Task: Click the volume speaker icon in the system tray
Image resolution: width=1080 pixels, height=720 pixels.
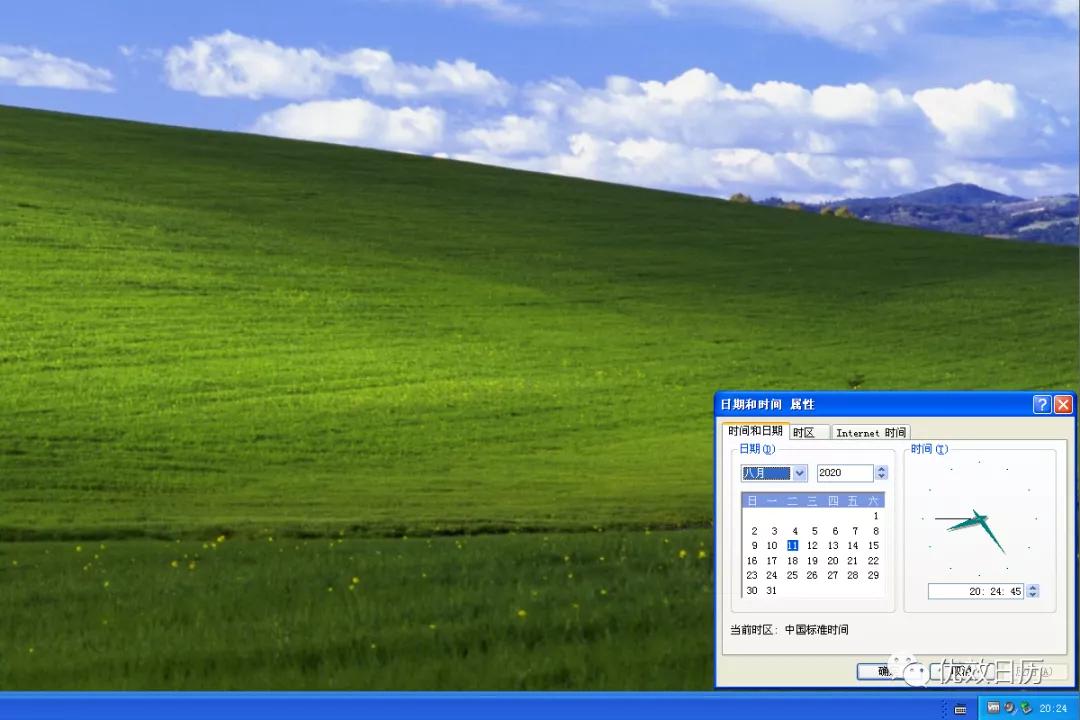Action: tap(1009, 706)
